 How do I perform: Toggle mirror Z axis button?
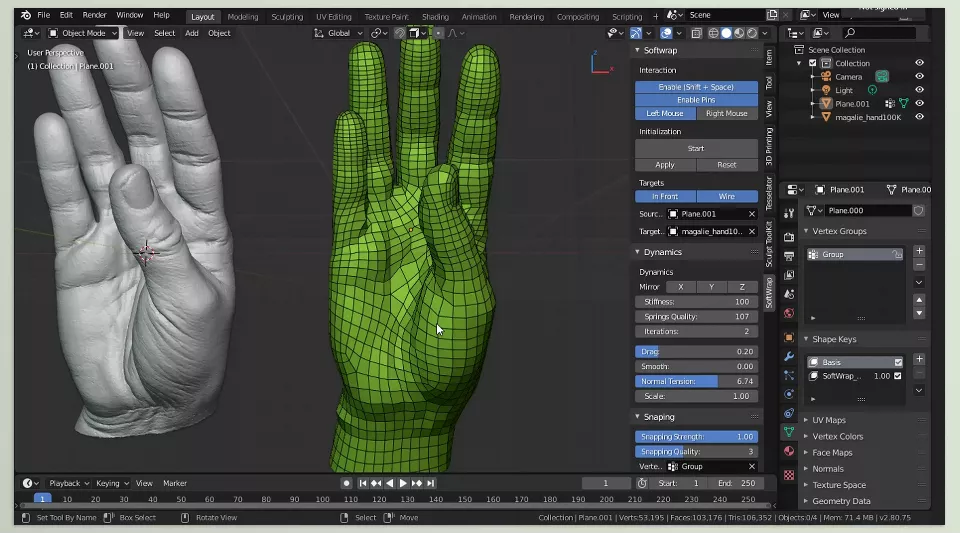(742, 287)
